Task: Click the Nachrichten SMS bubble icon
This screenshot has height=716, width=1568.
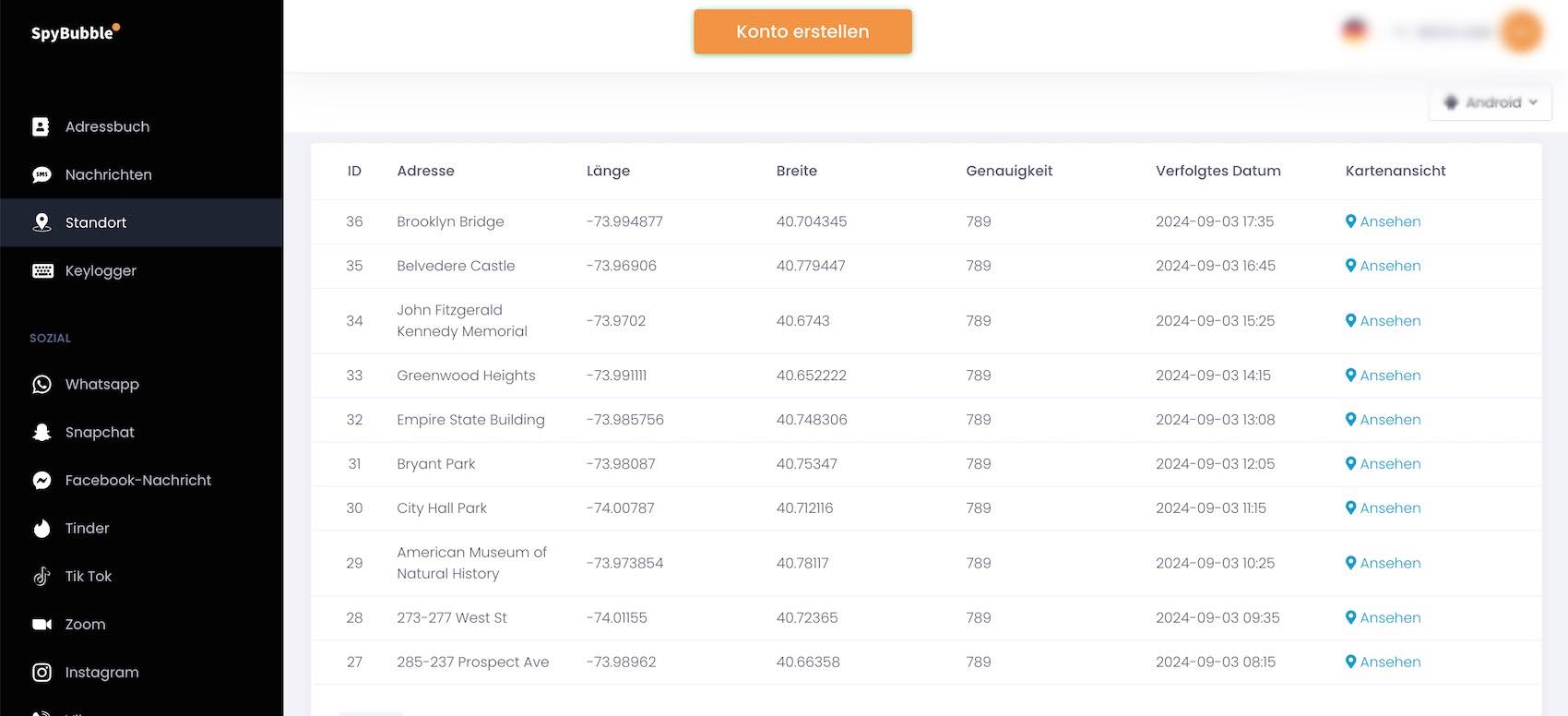Action: click(42, 174)
